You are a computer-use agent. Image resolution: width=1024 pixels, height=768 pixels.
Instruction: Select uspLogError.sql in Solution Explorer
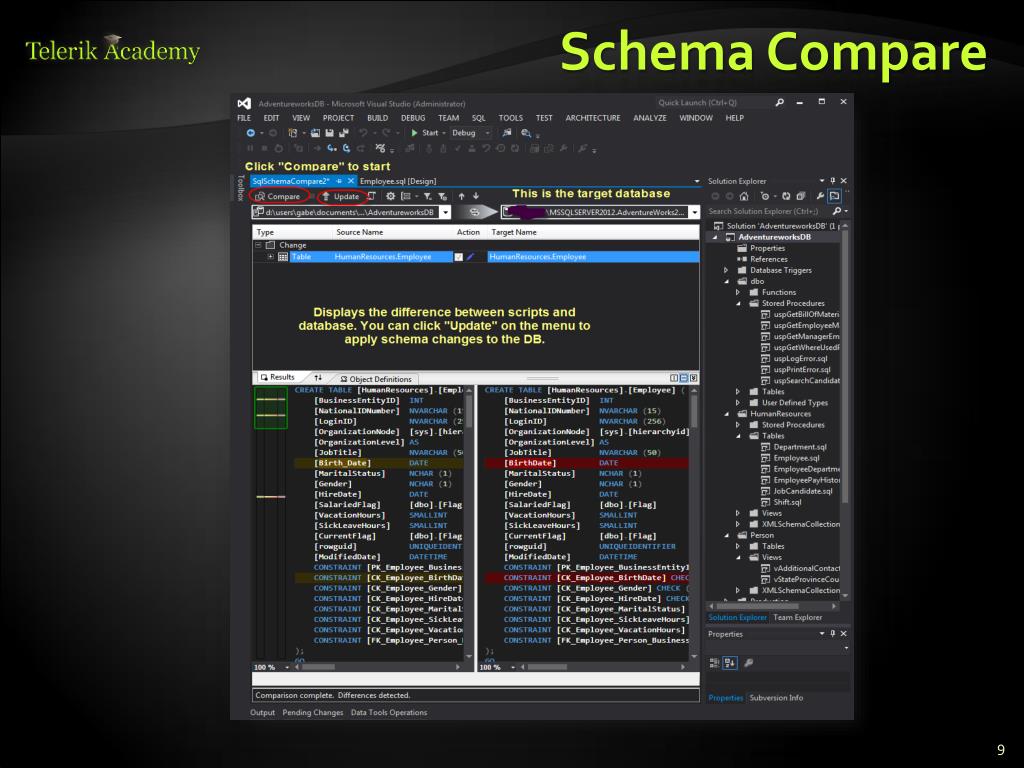coord(800,359)
